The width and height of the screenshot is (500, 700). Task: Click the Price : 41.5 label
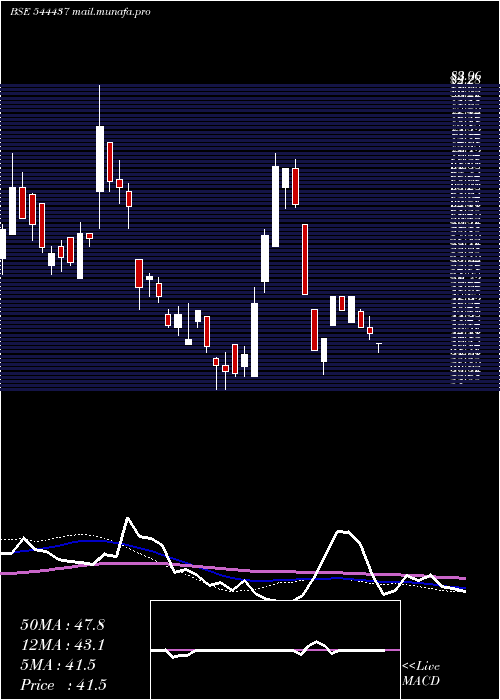(63, 685)
